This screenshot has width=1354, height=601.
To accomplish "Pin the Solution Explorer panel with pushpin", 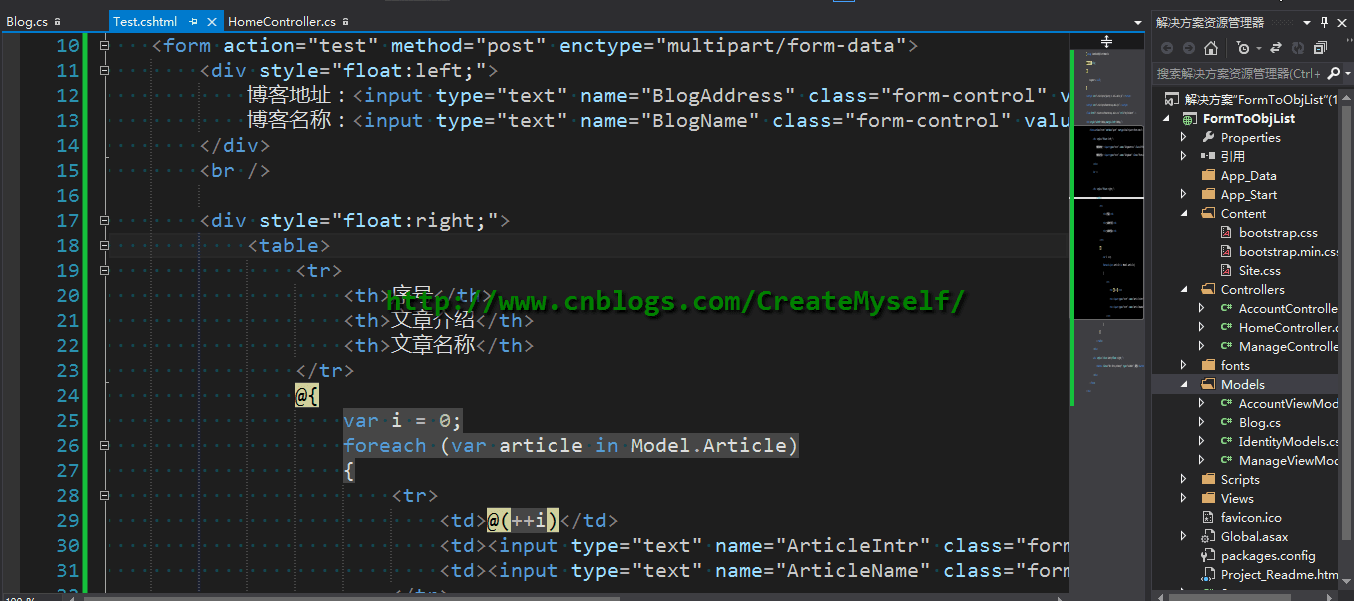I will [1325, 22].
